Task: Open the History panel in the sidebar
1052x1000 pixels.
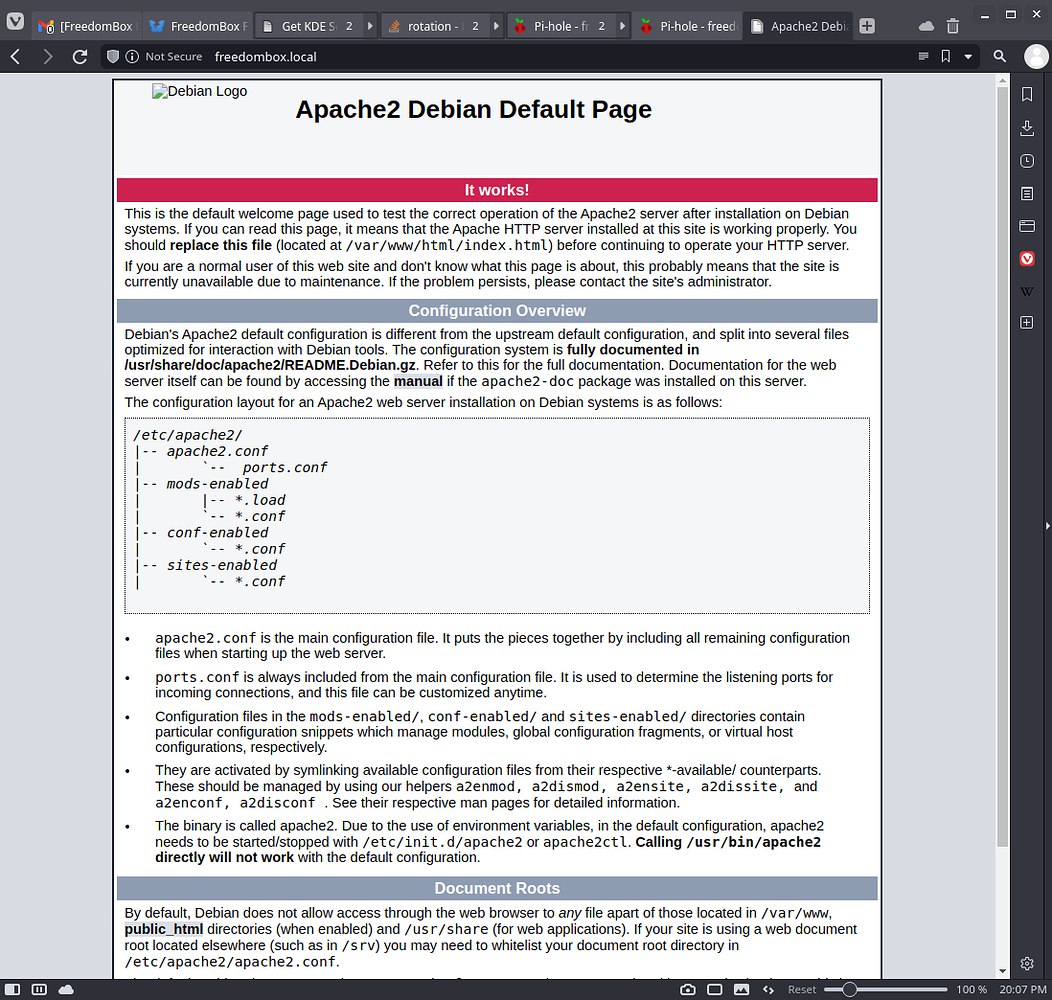Action: [1026, 161]
